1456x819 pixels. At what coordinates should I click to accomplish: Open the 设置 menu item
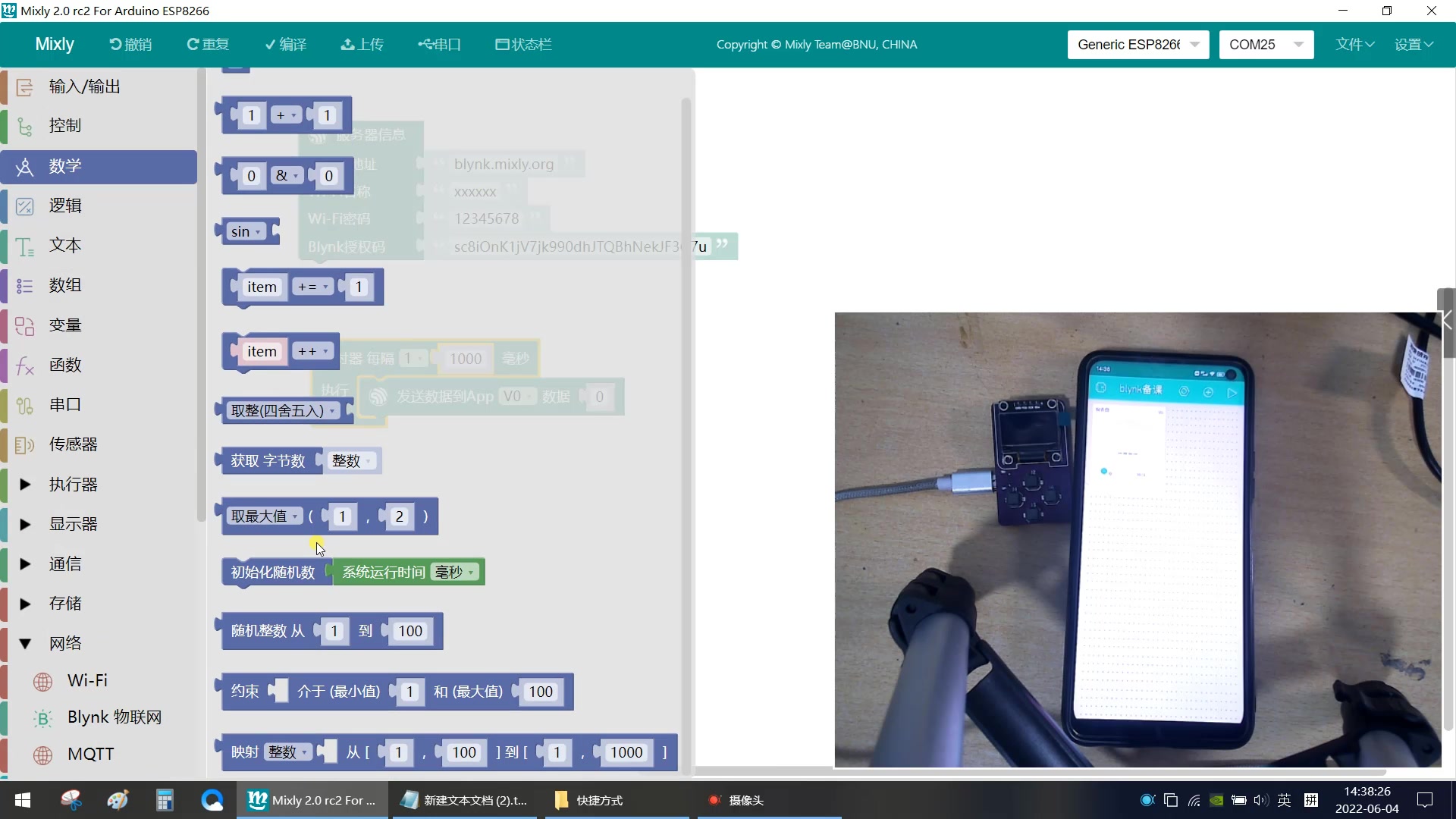(x=1414, y=44)
